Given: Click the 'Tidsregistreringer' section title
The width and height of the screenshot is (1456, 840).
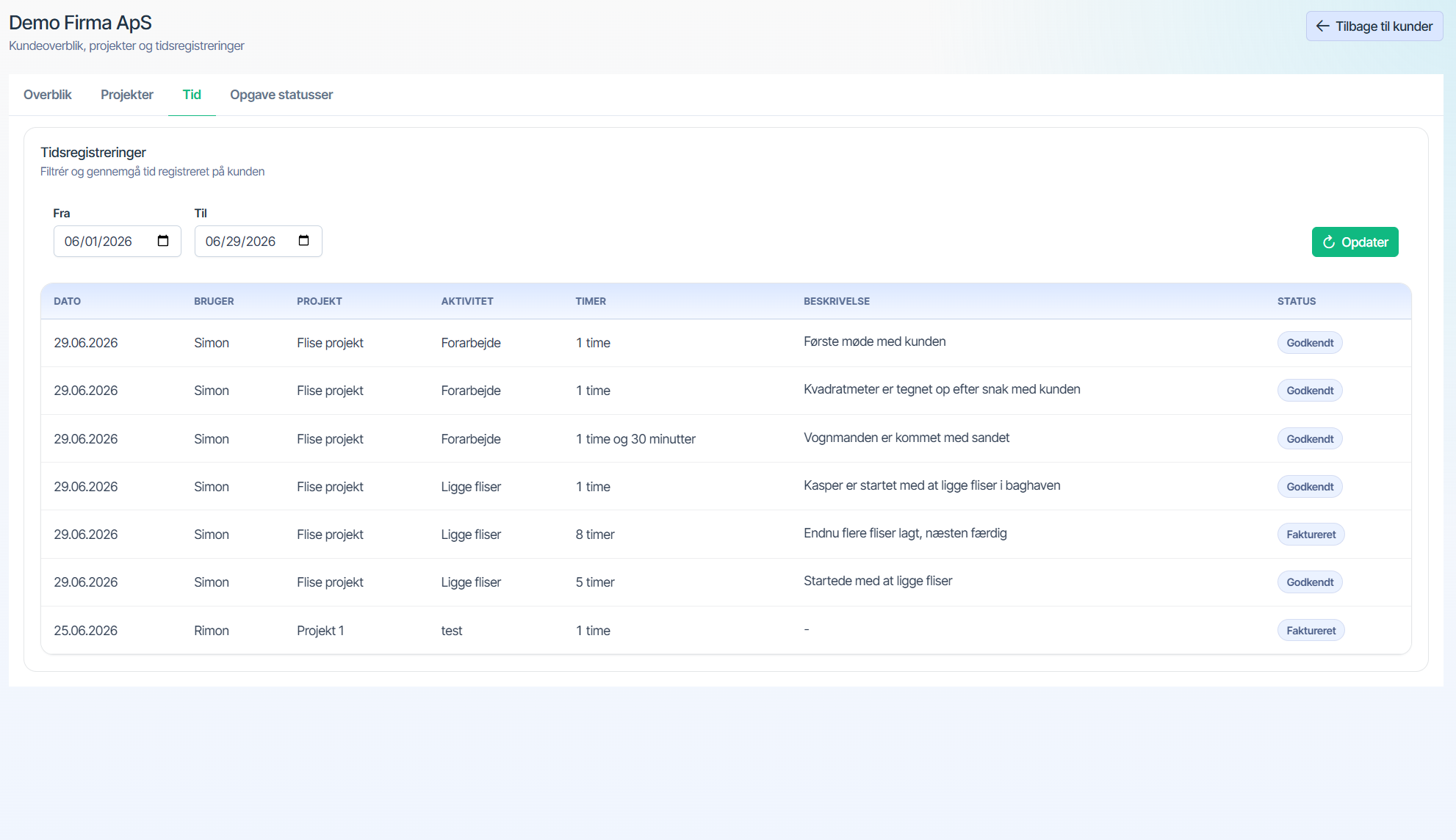Looking at the screenshot, I should pyautogui.click(x=93, y=153).
